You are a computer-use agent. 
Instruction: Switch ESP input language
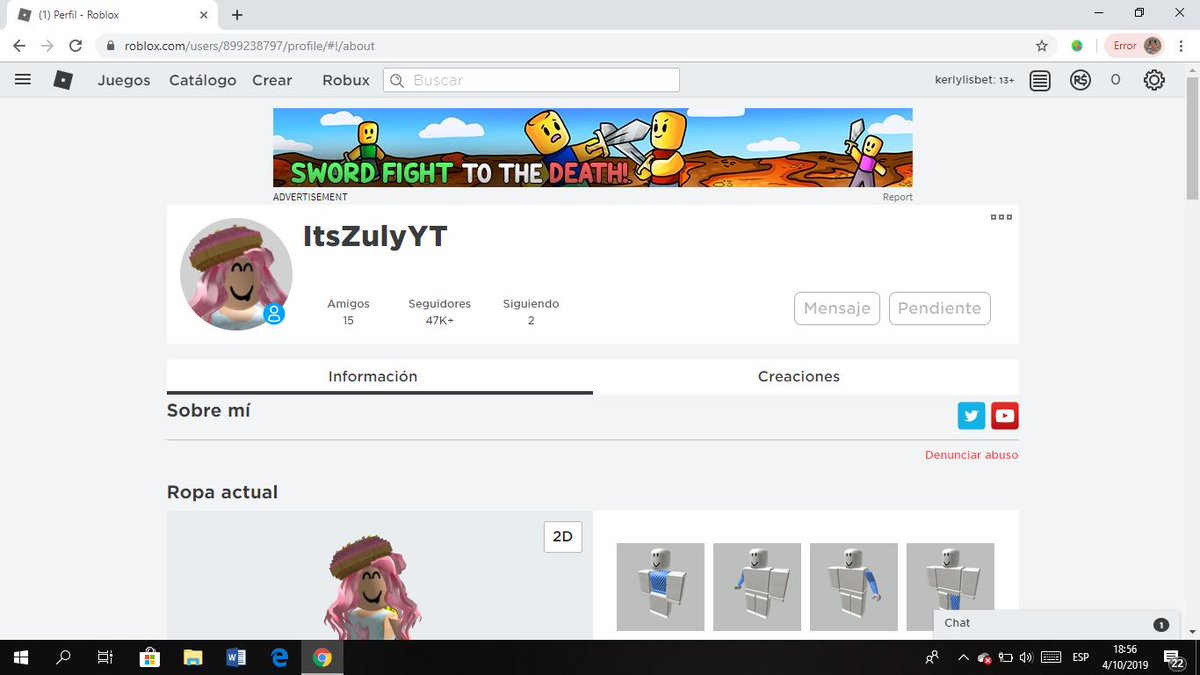point(1081,657)
